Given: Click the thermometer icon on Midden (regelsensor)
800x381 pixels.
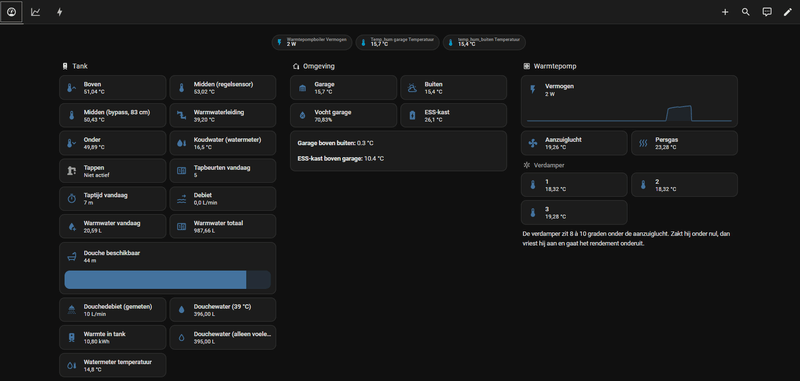Looking at the screenshot, I should tap(181, 88).
